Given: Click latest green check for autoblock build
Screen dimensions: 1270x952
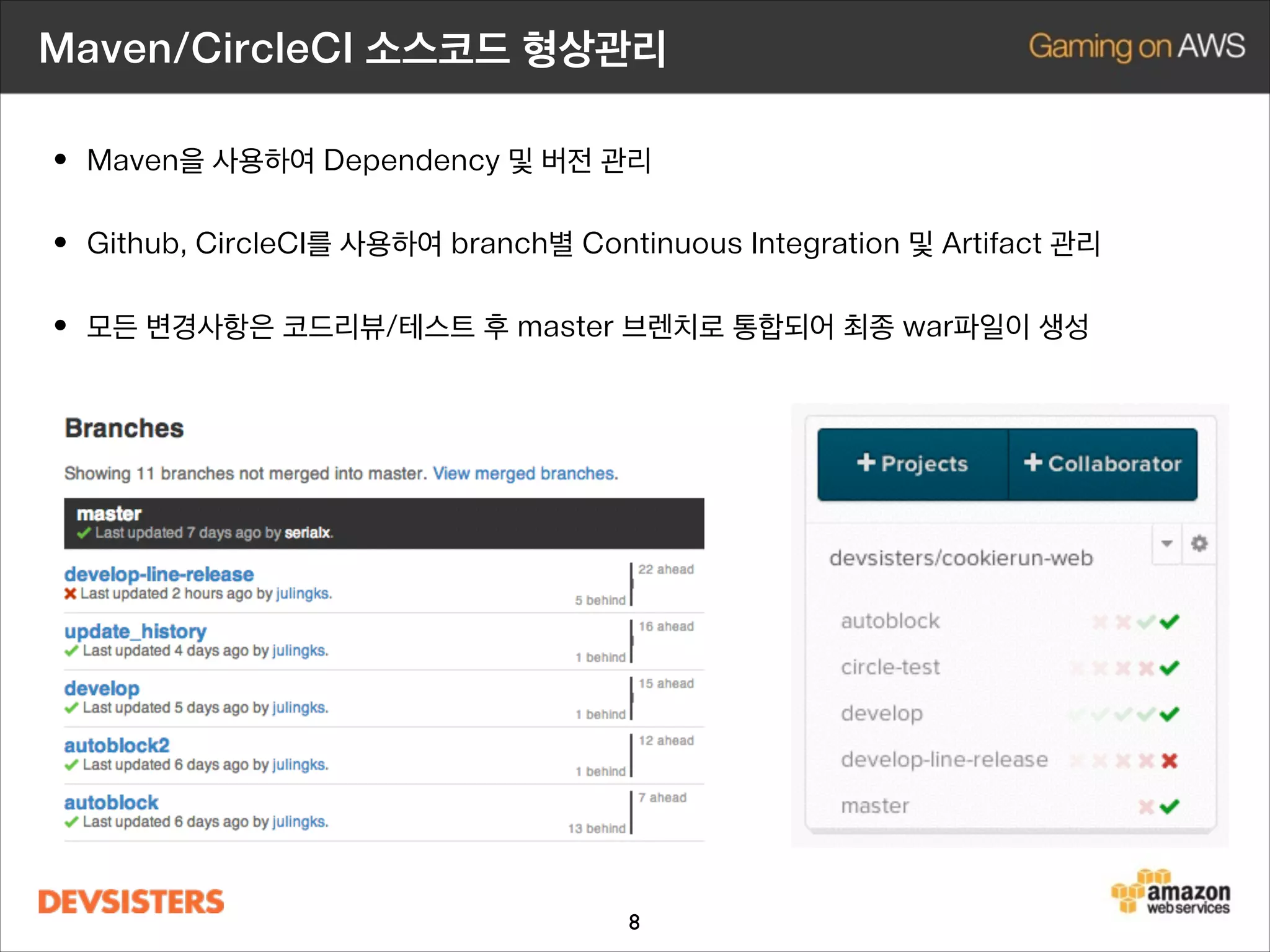Looking at the screenshot, I should [x=1169, y=621].
